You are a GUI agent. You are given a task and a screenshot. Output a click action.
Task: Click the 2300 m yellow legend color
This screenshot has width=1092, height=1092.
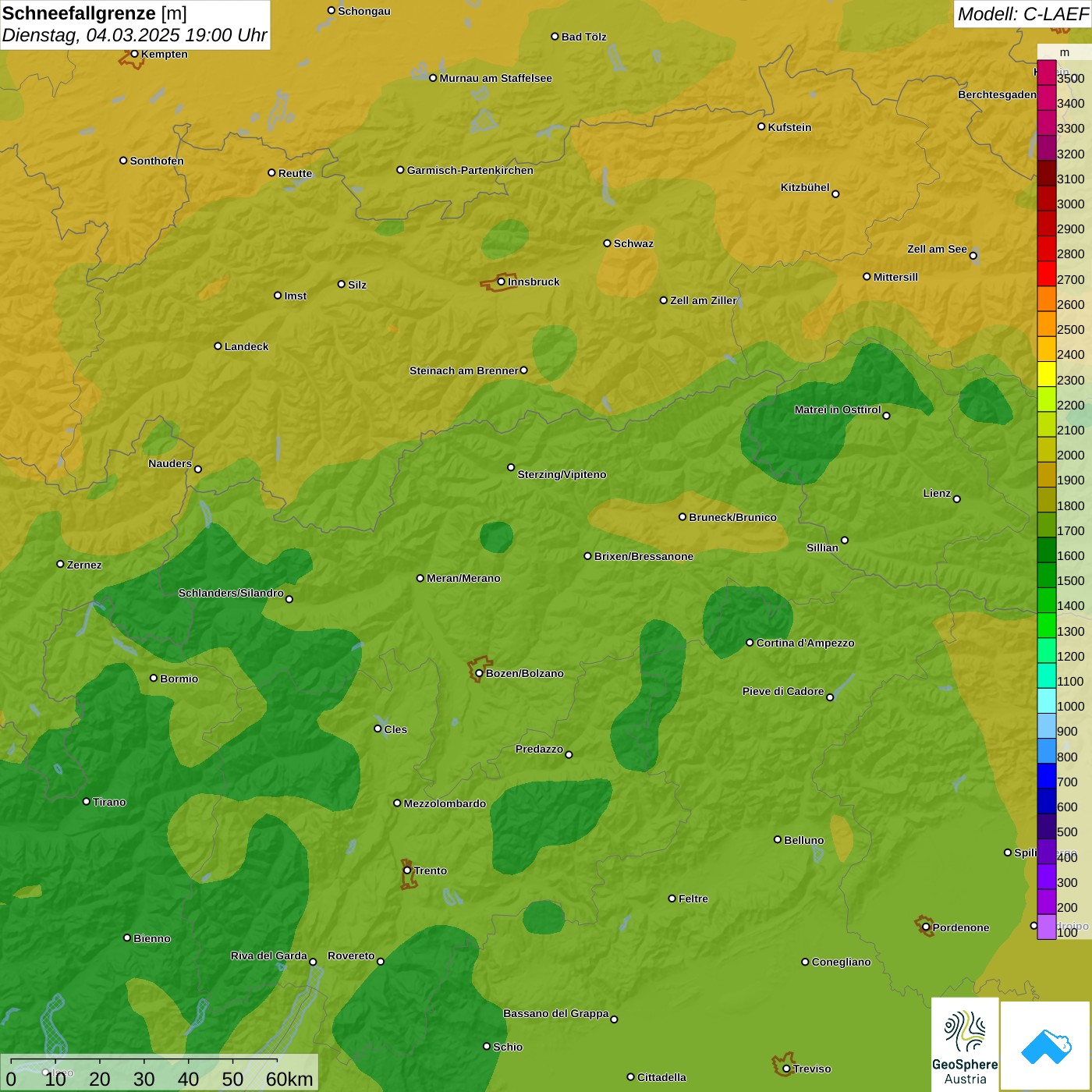coord(1047,374)
